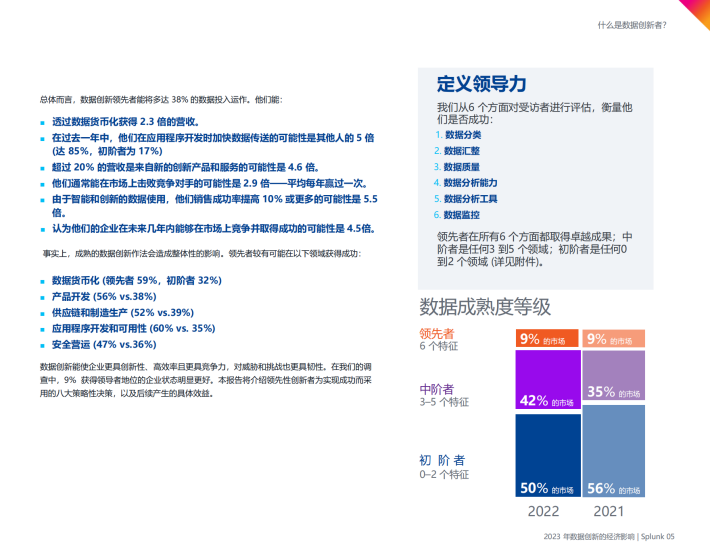Select the light blue 56% bar segment
710x548 pixels.
(x=613, y=452)
